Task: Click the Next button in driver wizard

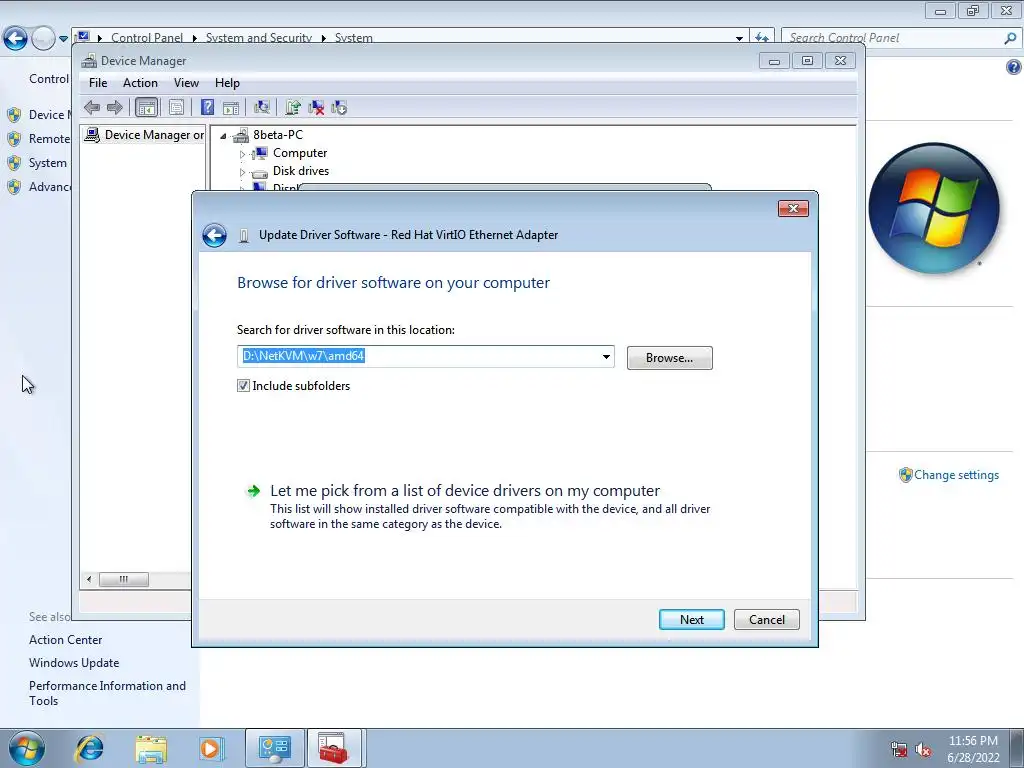Action: click(x=692, y=620)
